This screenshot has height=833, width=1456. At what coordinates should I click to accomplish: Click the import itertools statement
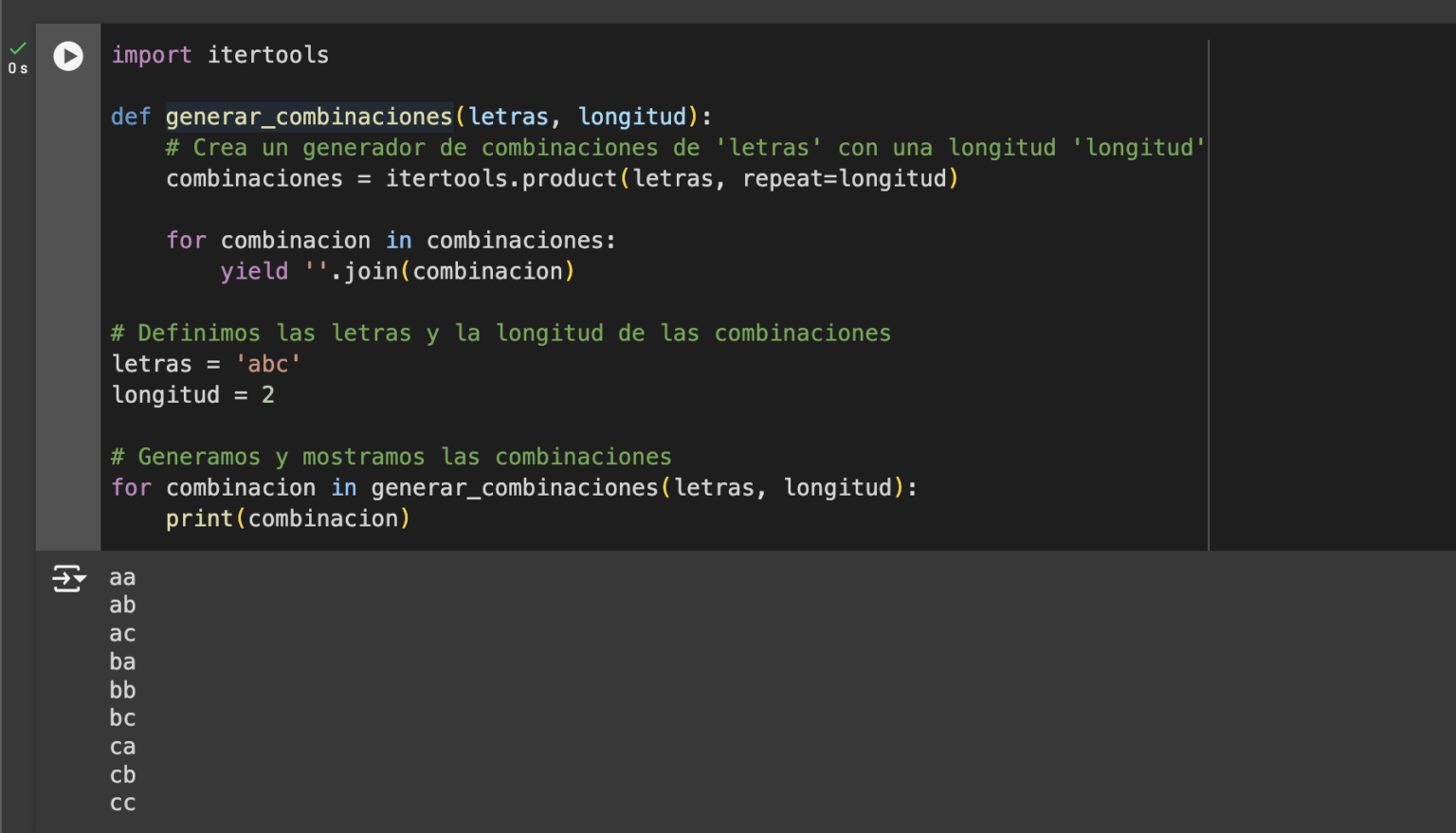point(220,54)
